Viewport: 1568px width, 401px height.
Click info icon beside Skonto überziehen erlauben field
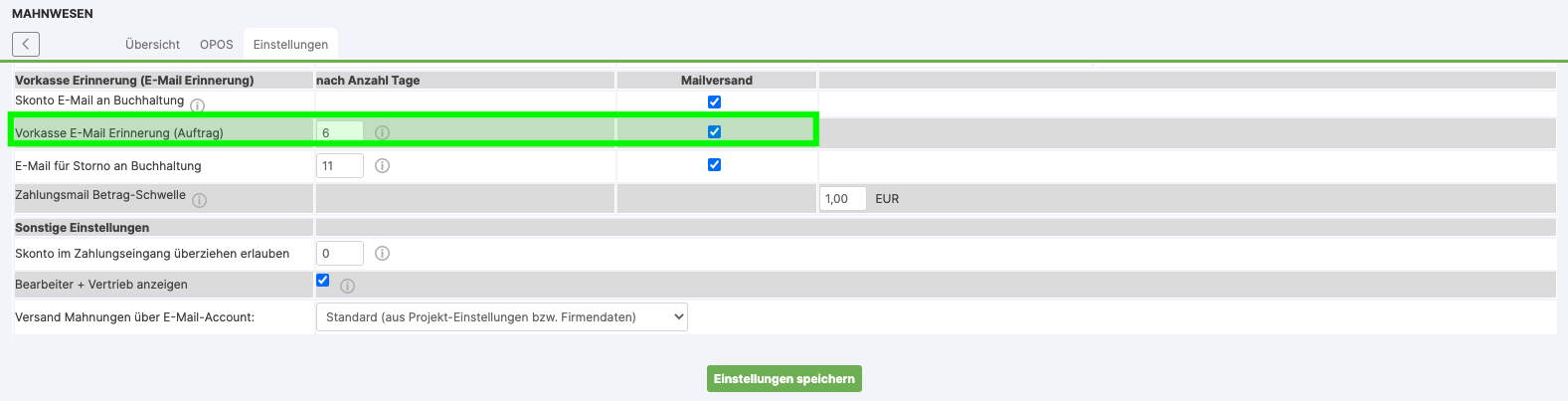(x=382, y=254)
